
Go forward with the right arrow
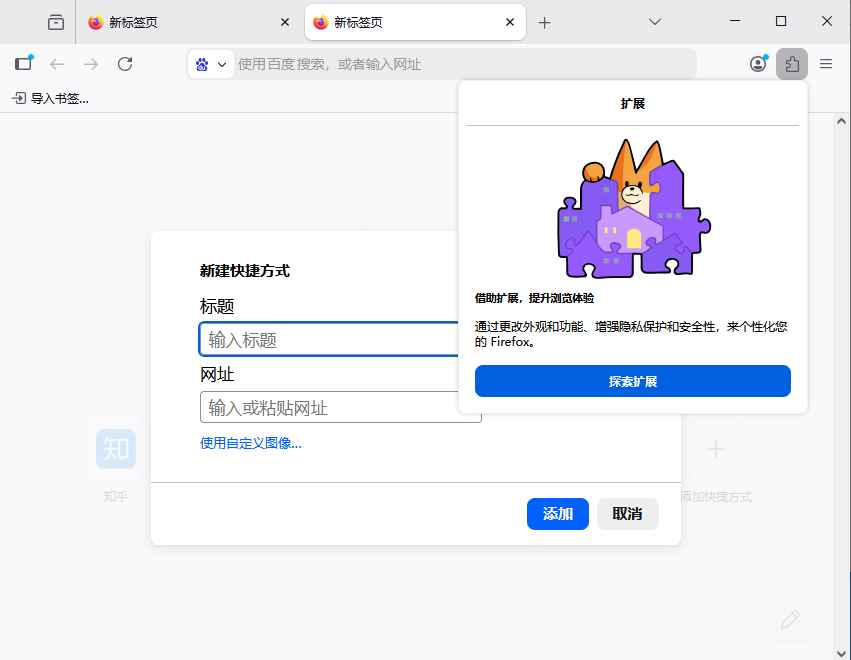pyautogui.click(x=91, y=64)
